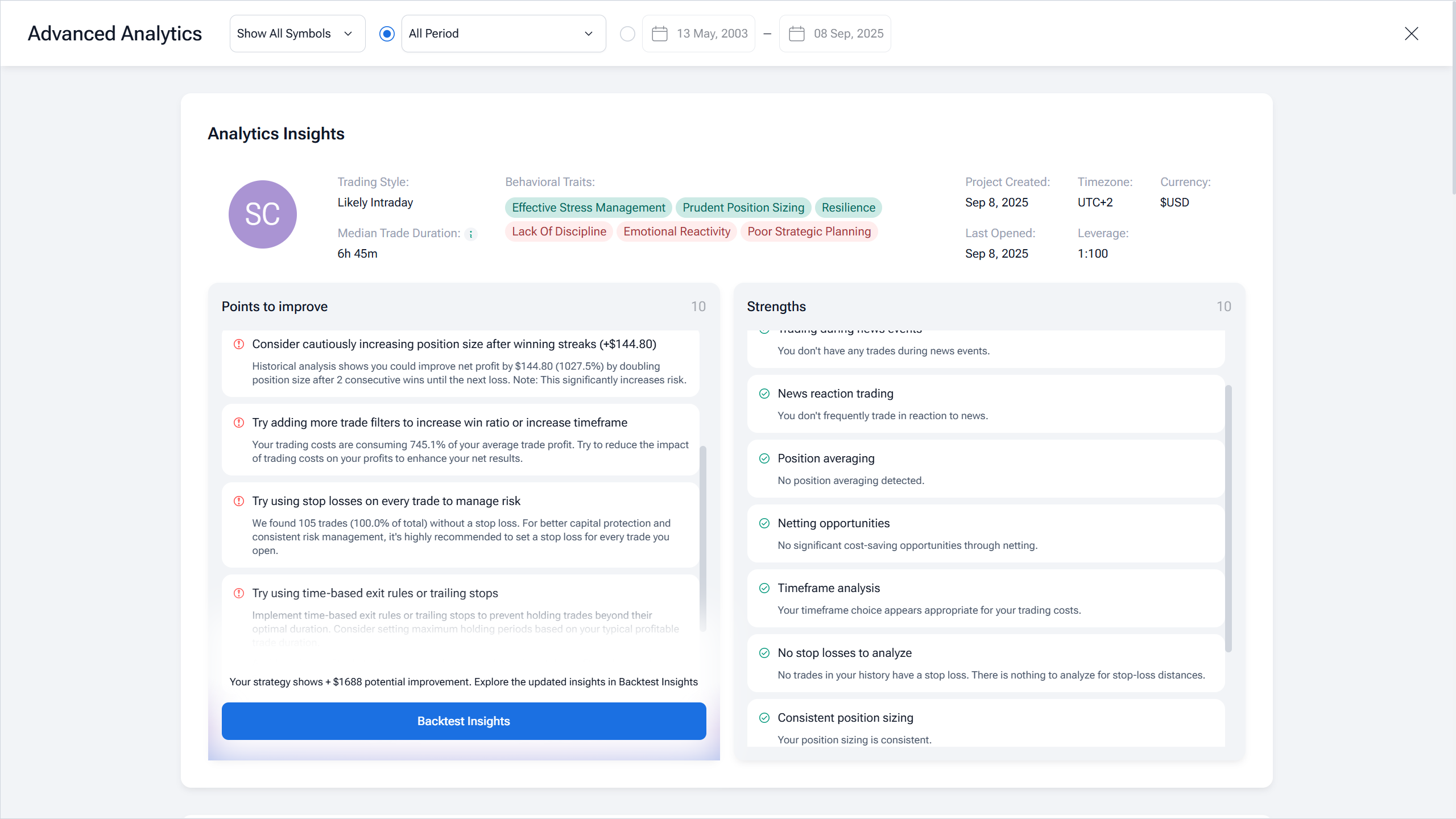Image resolution: width=1456 pixels, height=819 pixels.
Task: Click 'Try using stop losses on every trade' heading
Action: point(386,501)
